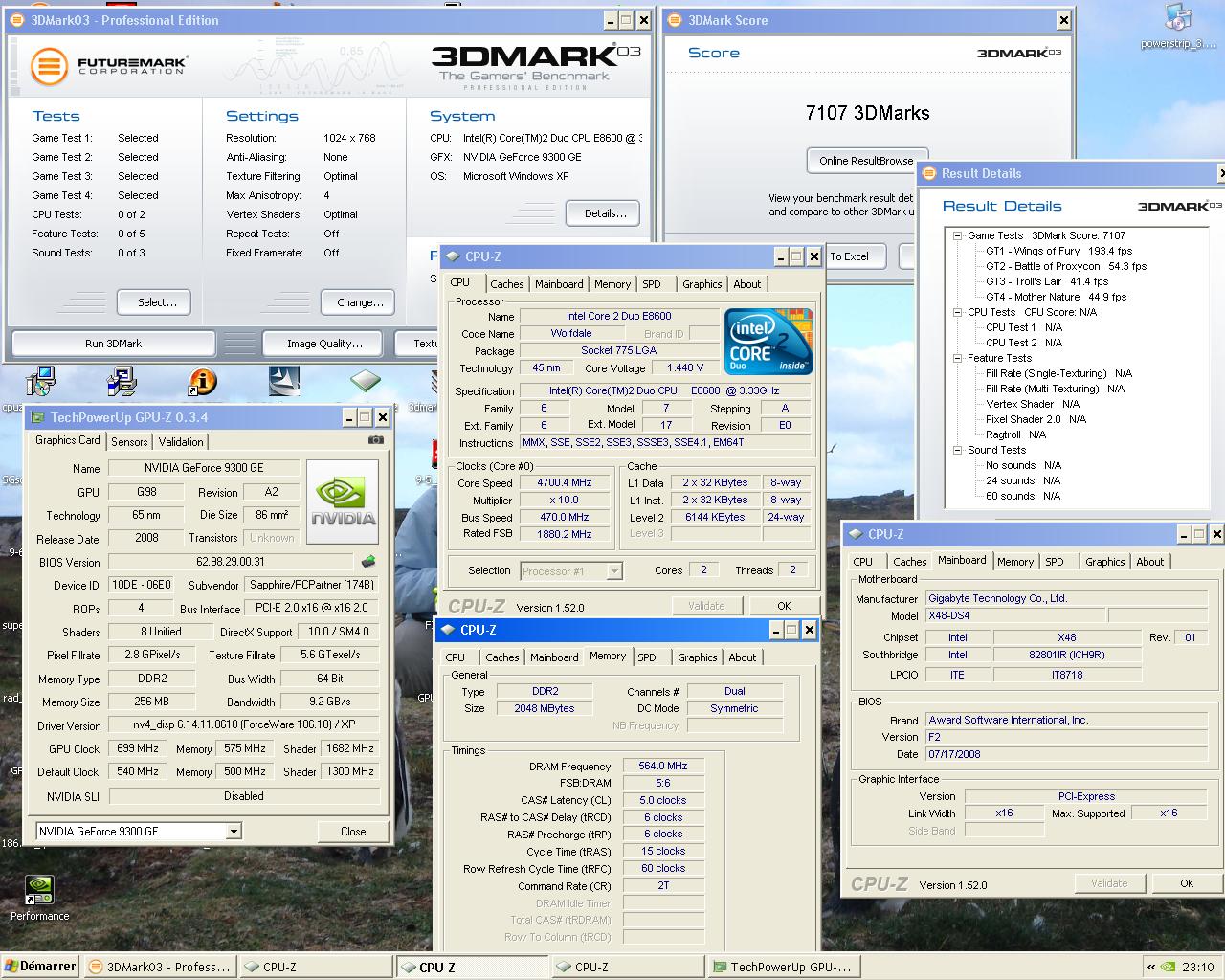Open the GPU selection dropdown in GPU-Z
The height and width of the screenshot is (980, 1225).
[234, 832]
